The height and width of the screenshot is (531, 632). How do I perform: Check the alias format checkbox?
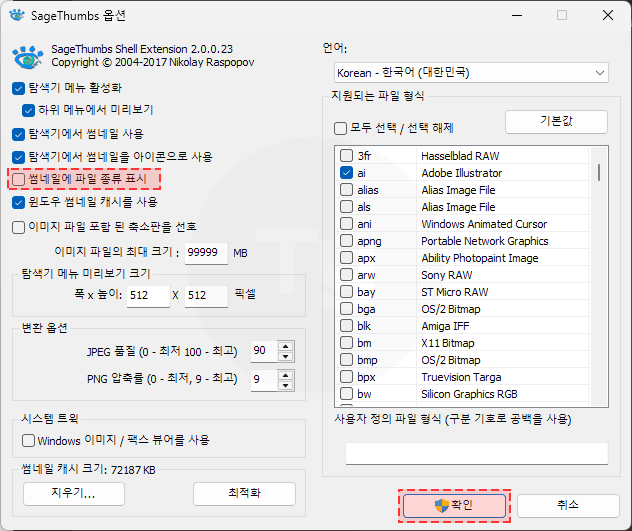[x=346, y=189]
